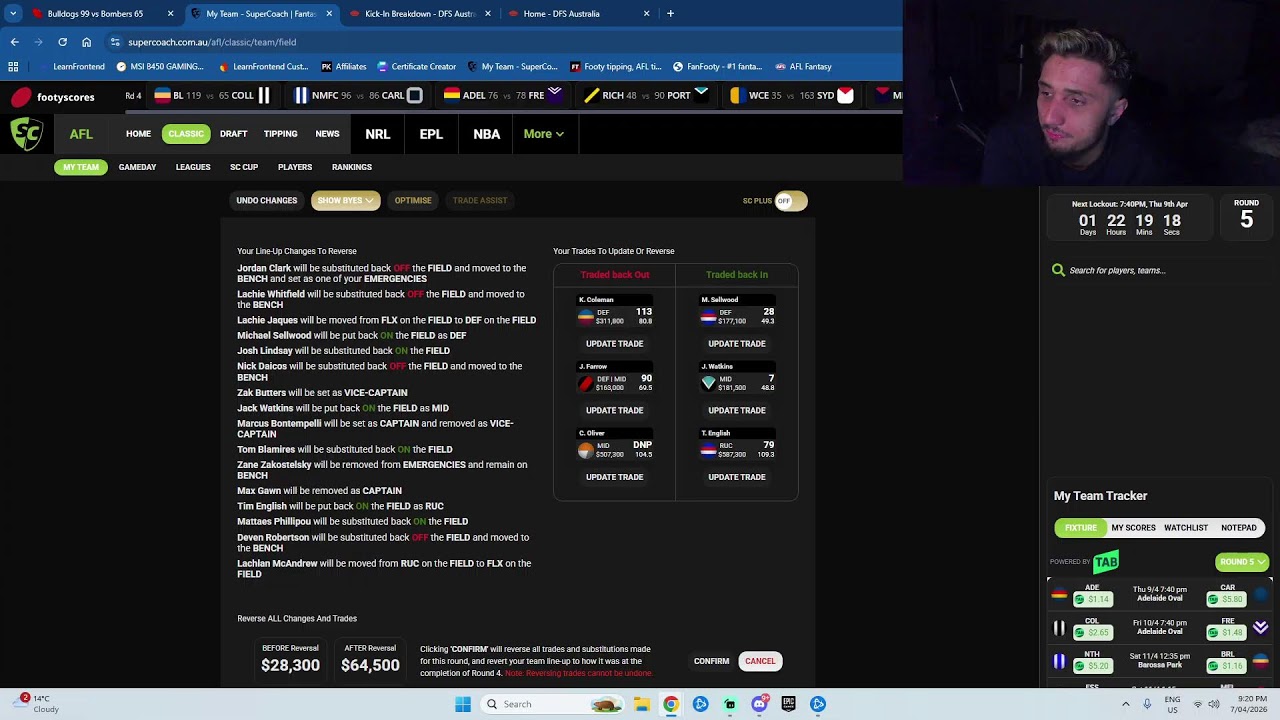Click the browser home icon
The width and height of the screenshot is (1280, 720).
tap(86, 42)
